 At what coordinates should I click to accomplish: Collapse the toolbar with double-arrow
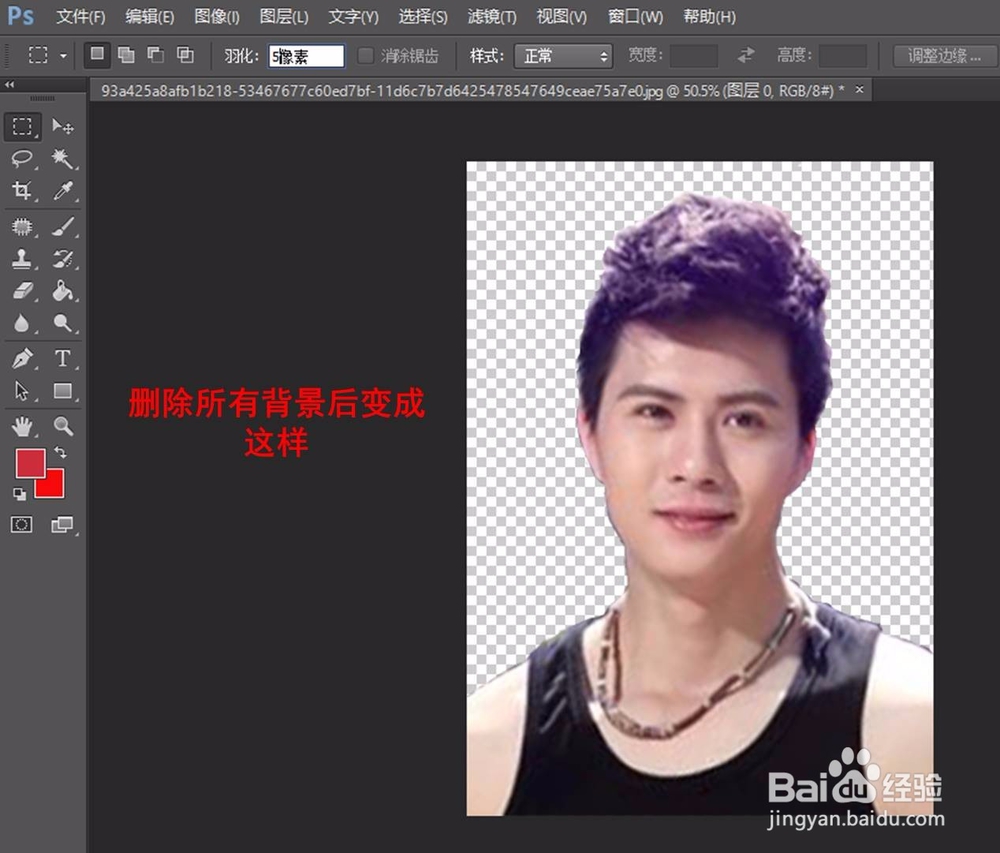coord(8,84)
